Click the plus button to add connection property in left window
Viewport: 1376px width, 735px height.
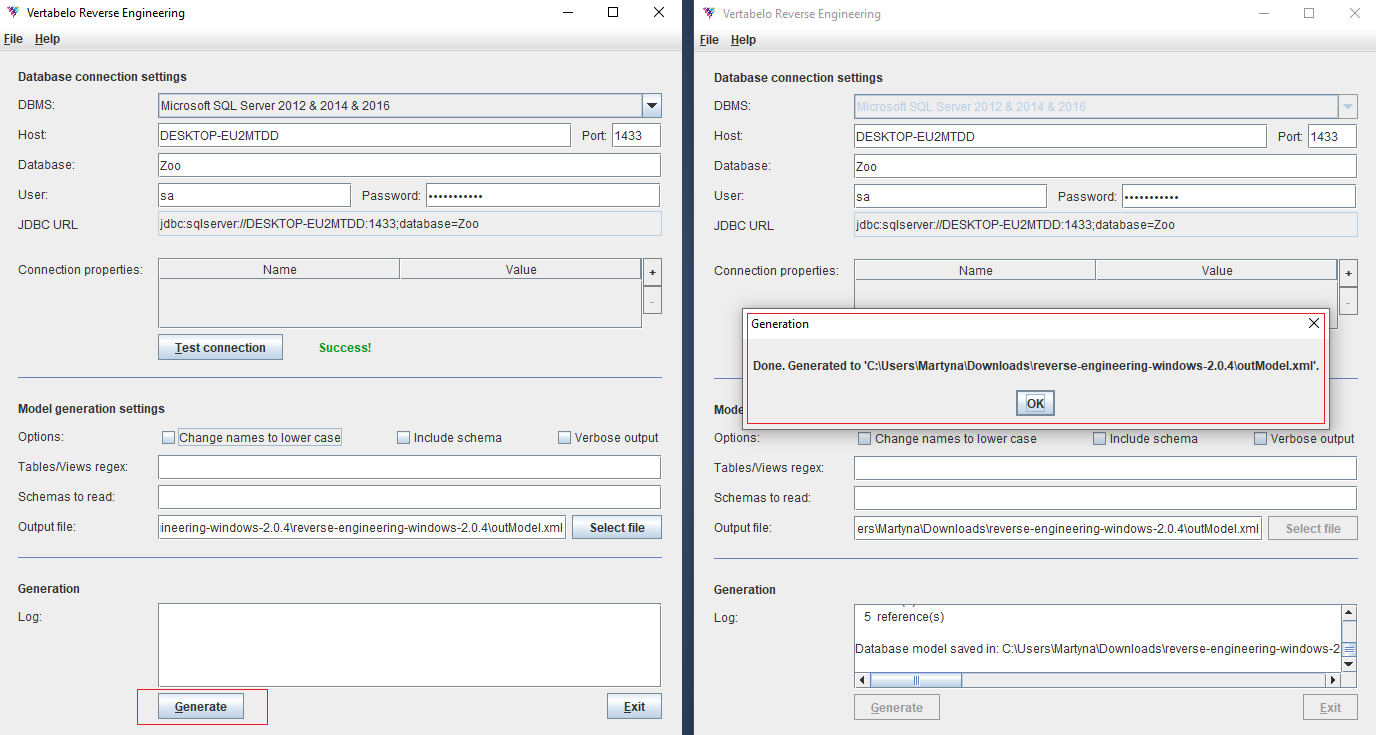point(652,271)
